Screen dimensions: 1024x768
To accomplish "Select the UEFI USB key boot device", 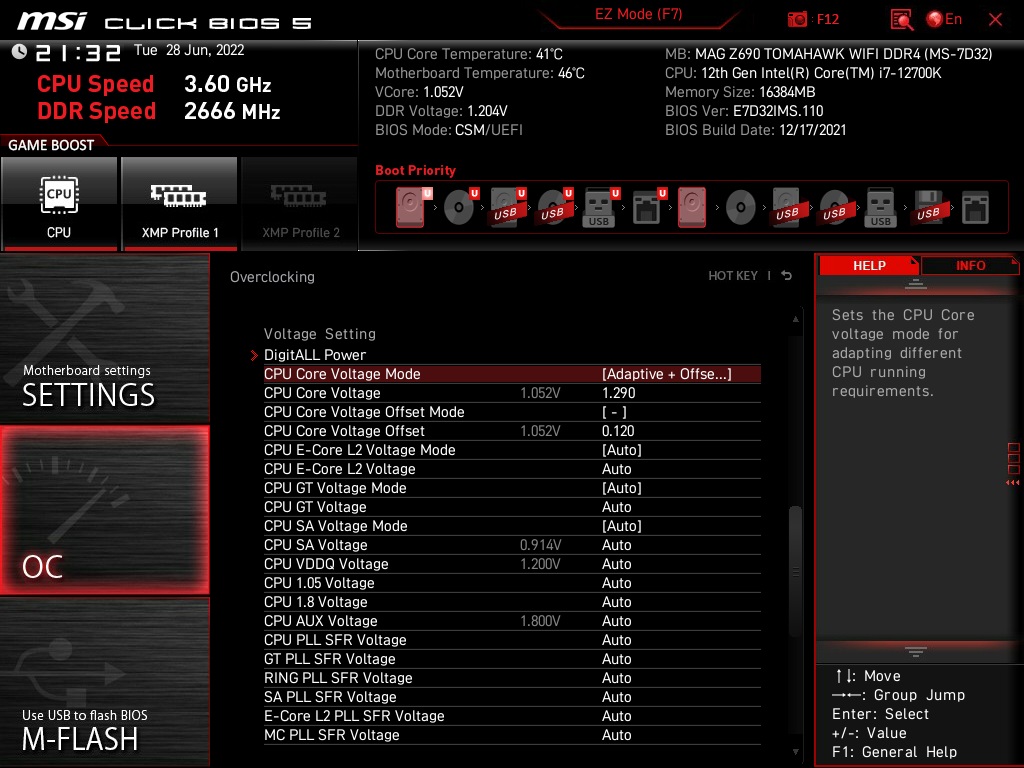I will [600, 208].
